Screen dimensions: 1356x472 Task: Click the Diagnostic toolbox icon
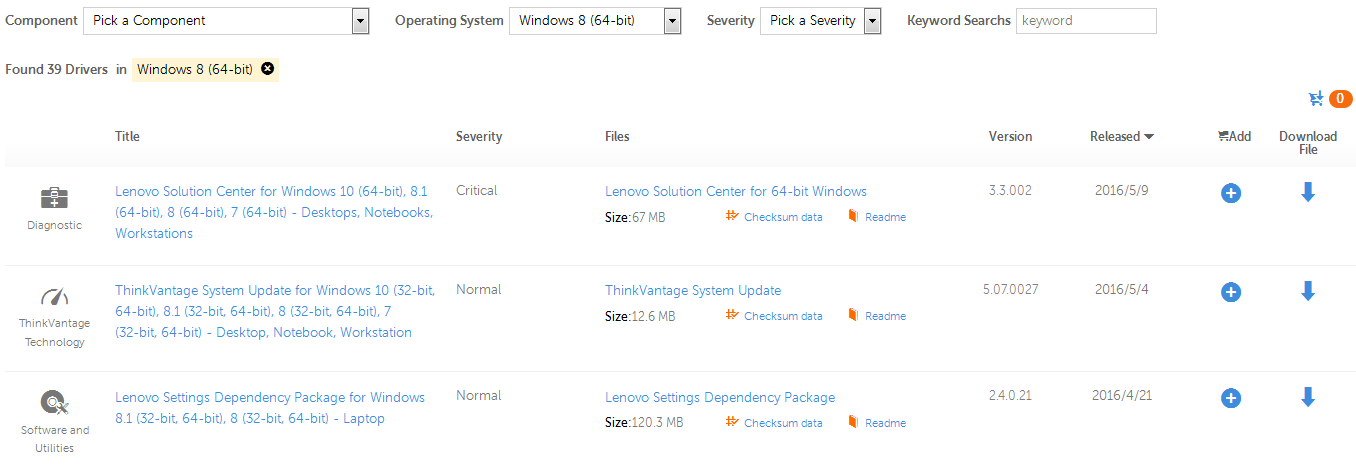point(54,197)
